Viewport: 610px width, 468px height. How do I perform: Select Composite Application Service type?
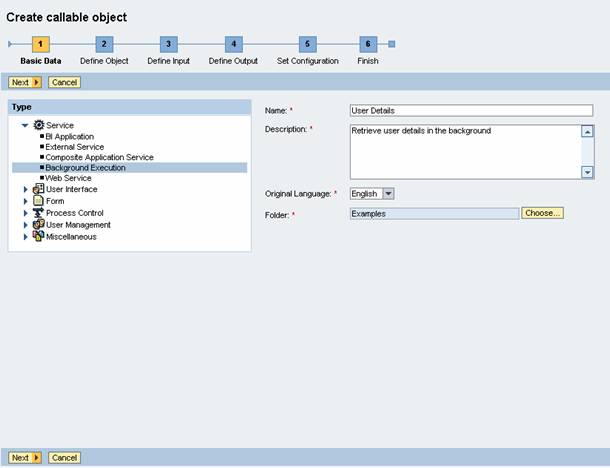coord(99,157)
